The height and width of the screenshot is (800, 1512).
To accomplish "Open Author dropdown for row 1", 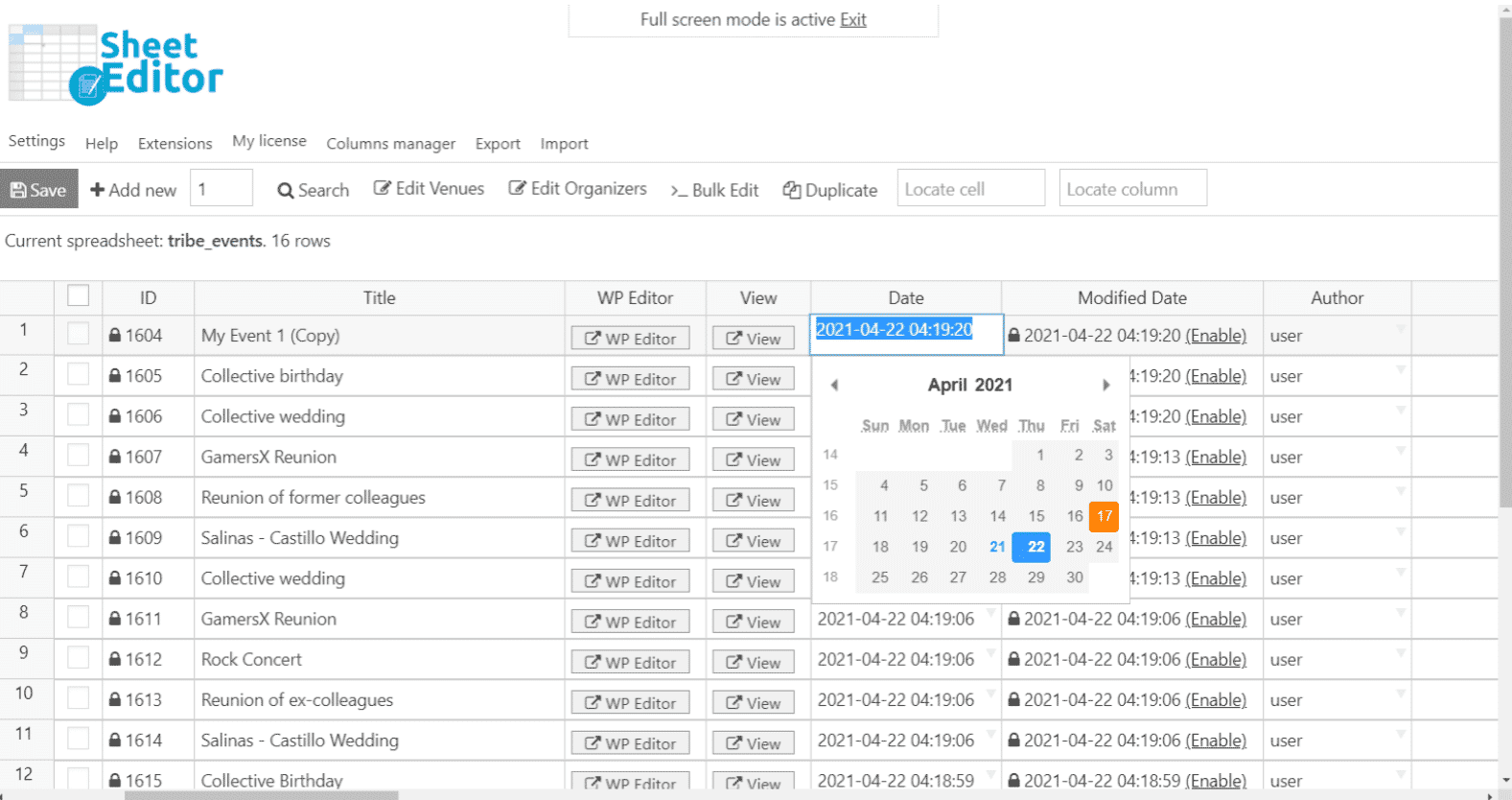I will (1401, 329).
